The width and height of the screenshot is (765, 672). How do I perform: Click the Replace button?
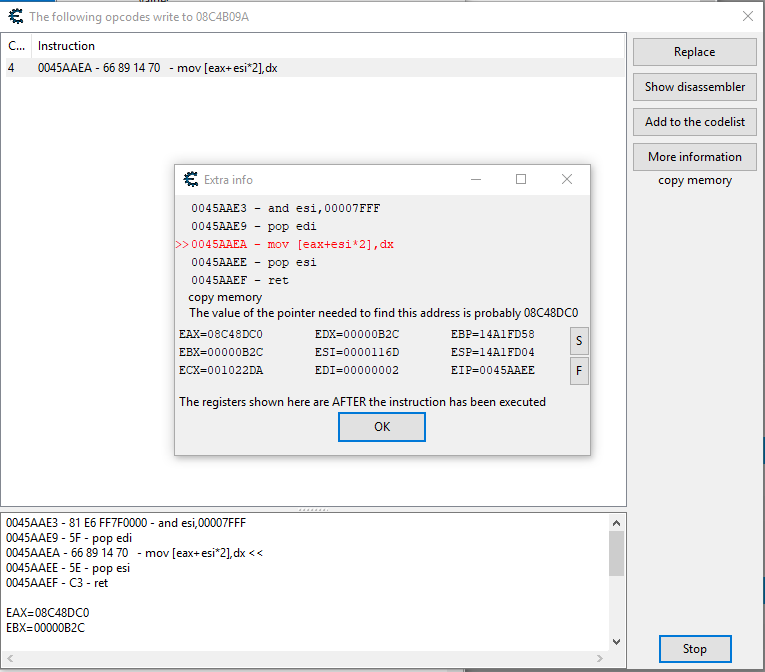(694, 52)
